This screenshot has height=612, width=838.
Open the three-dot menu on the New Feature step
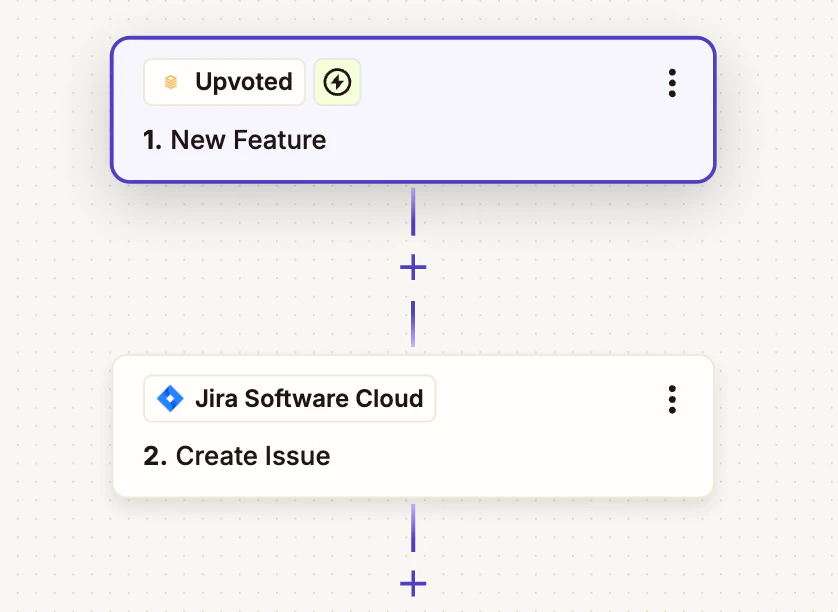[x=672, y=85]
